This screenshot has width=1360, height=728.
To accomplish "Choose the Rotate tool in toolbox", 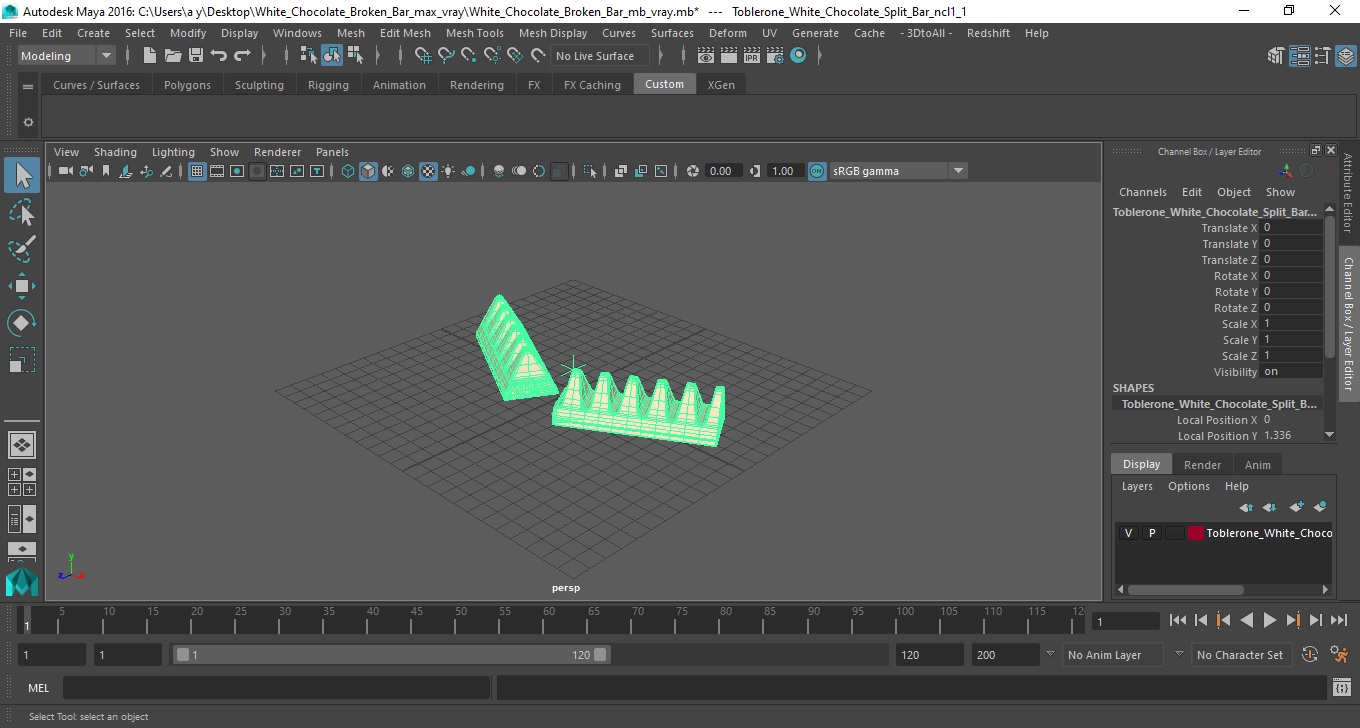I will 22,323.
